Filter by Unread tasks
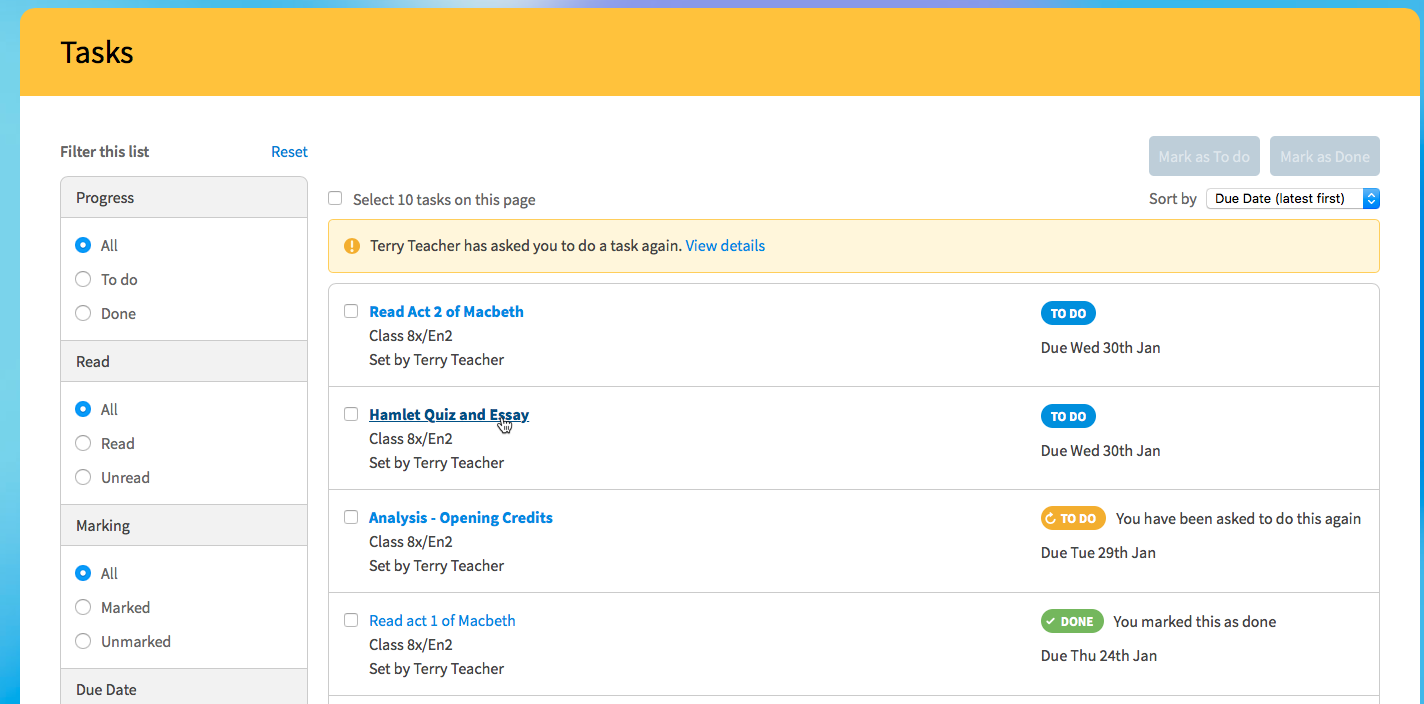Viewport: 1424px width, 704px height. [x=84, y=478]
